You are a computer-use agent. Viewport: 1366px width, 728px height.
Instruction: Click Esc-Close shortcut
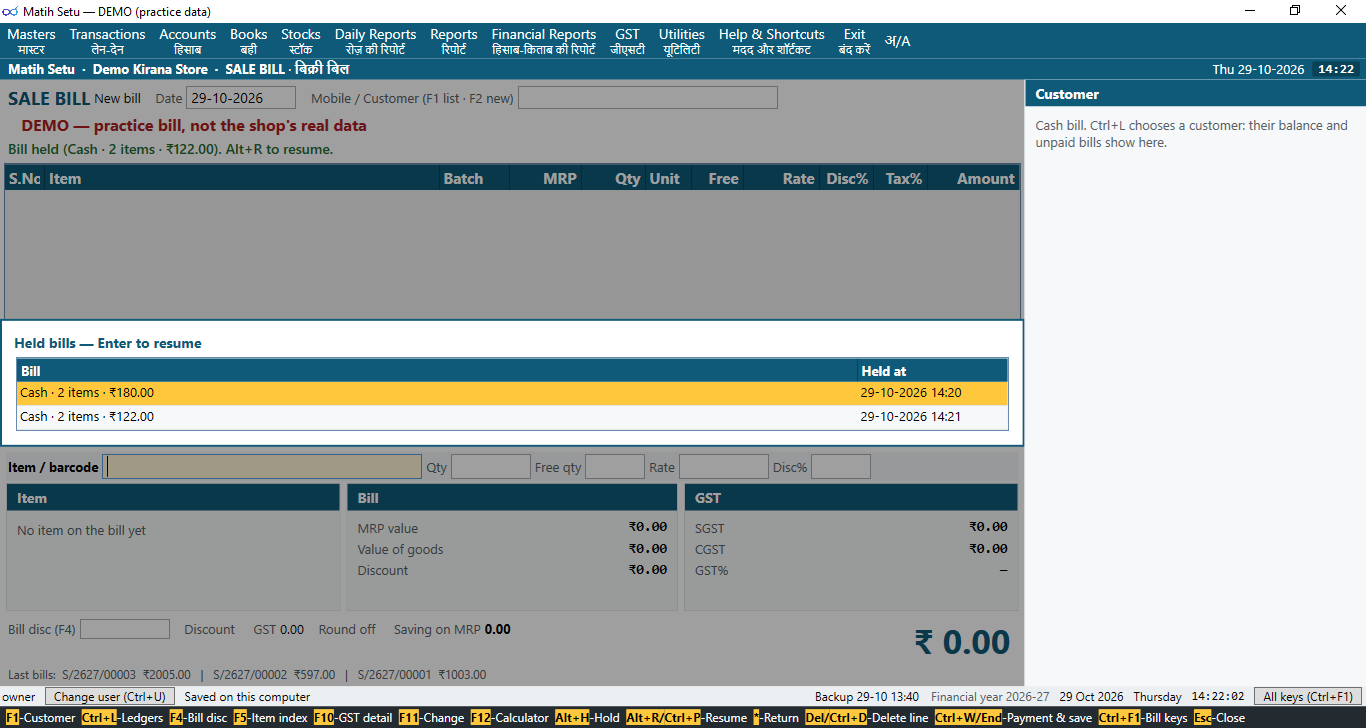tap(1220, 718)
